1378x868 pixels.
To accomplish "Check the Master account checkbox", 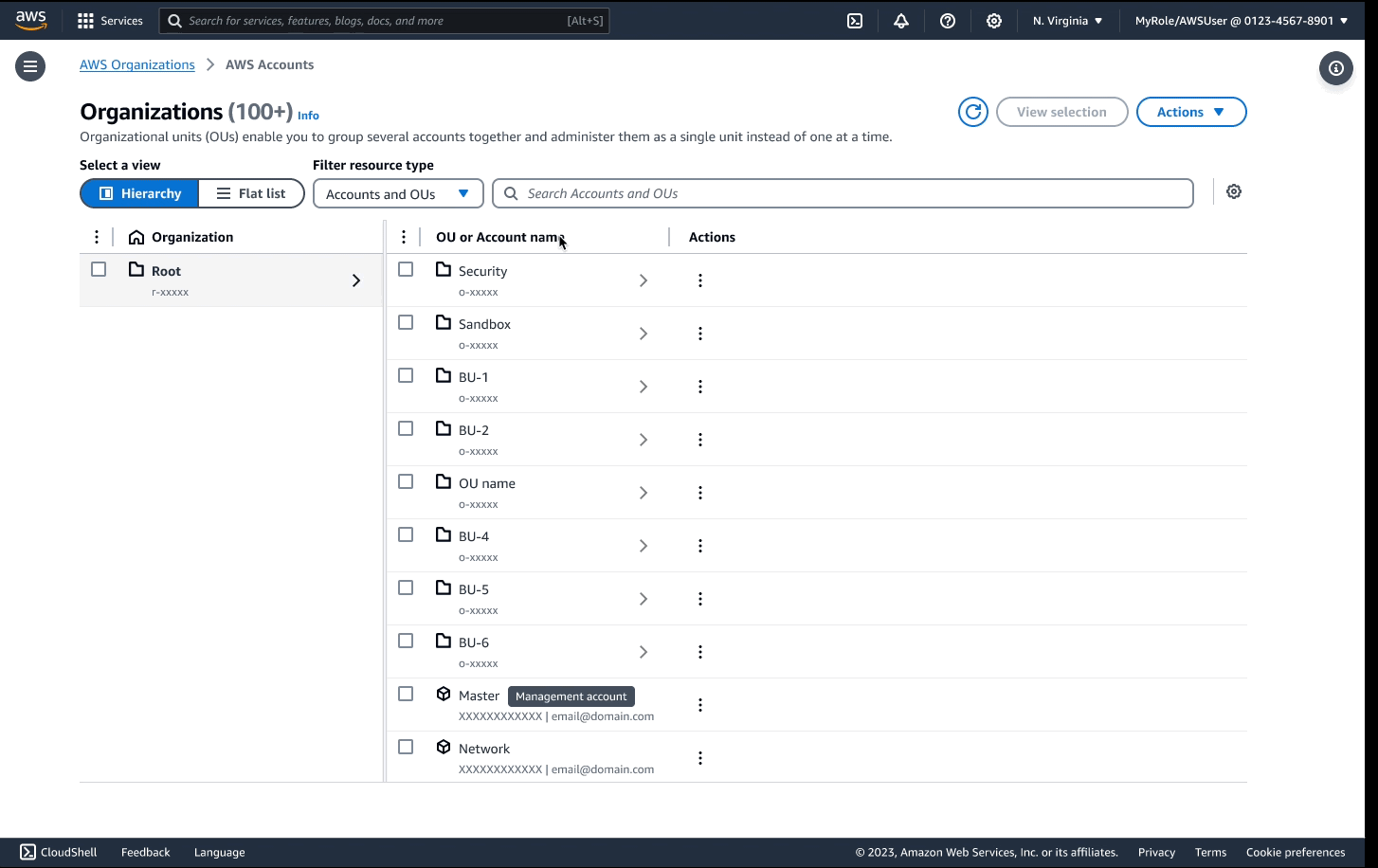I will (x=406, y=694).
